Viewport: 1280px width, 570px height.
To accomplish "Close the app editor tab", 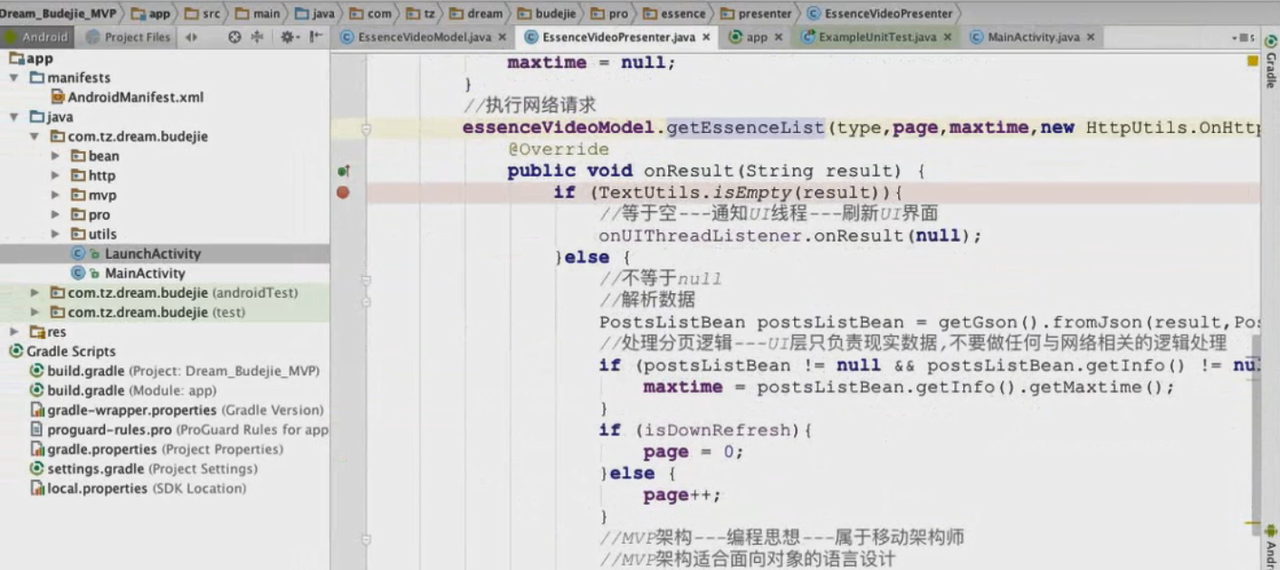I will (x=779, y=37).
